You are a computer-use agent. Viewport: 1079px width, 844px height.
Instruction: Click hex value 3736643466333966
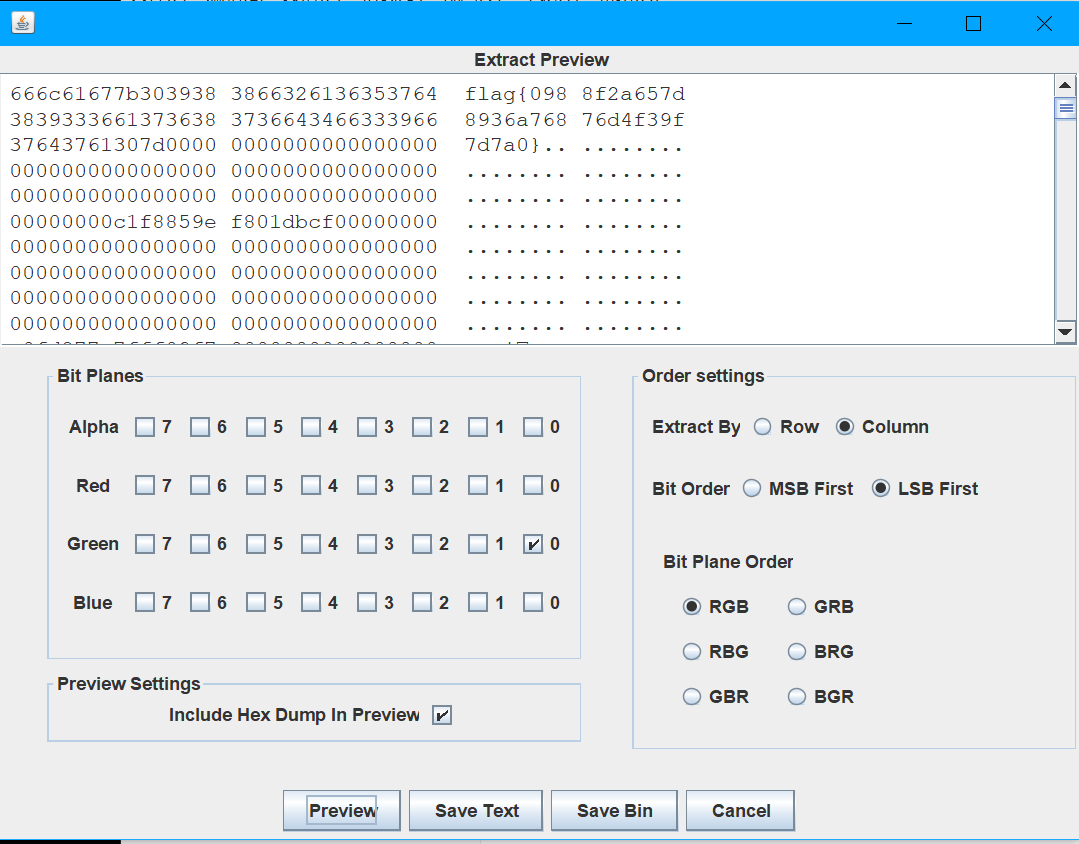[334, 120]
